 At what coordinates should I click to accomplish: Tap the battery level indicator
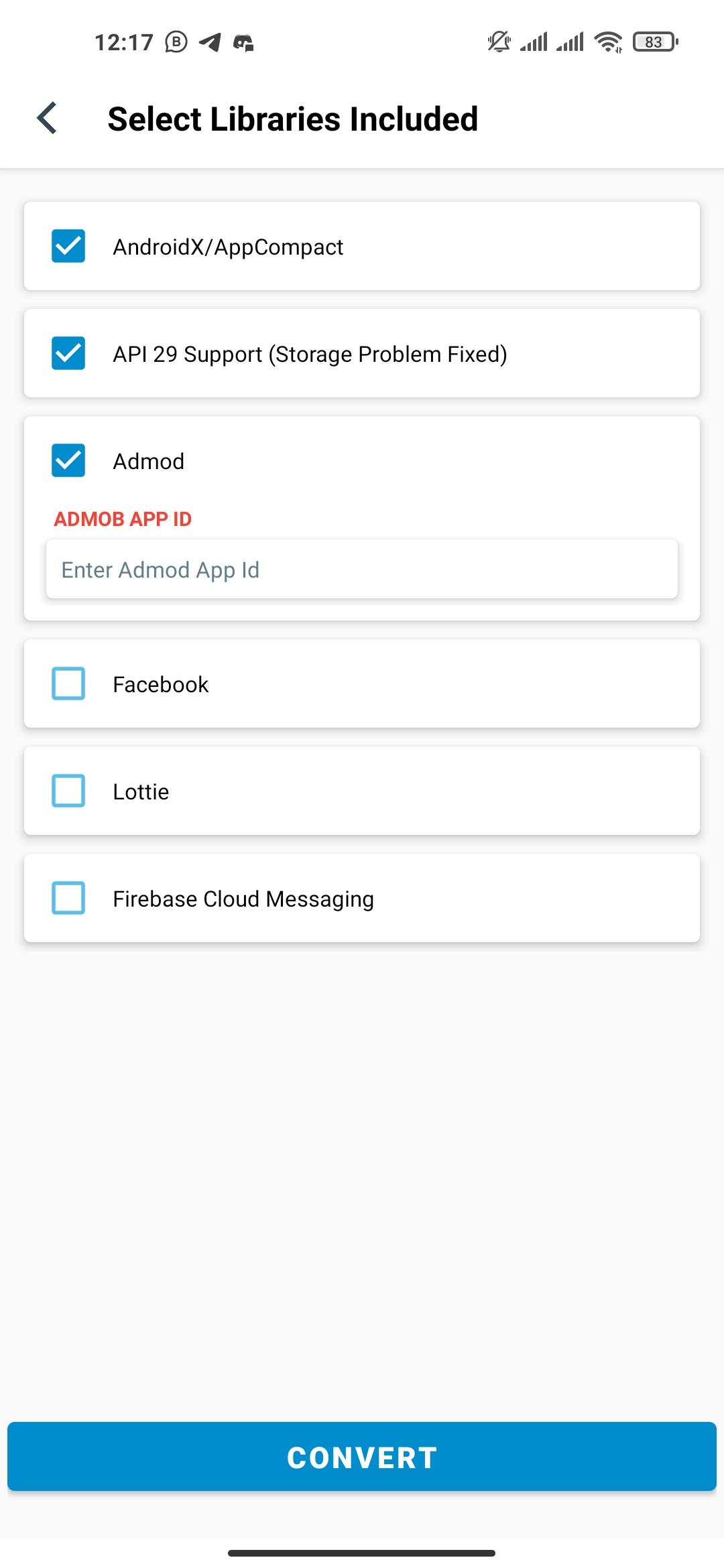pyautogui.click(x=655, y=42)
